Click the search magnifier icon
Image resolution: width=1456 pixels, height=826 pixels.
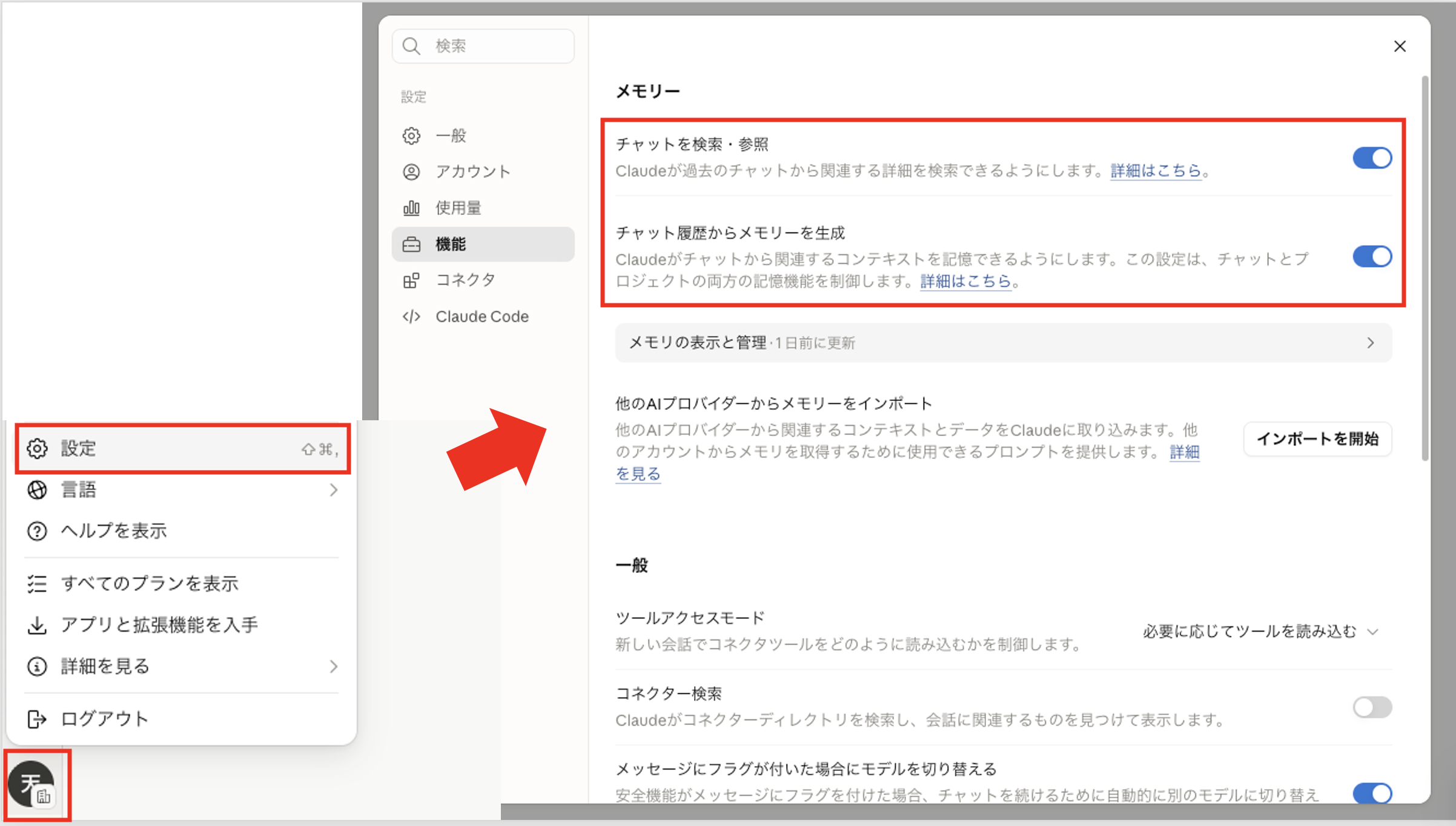click(x=411, y=46)
